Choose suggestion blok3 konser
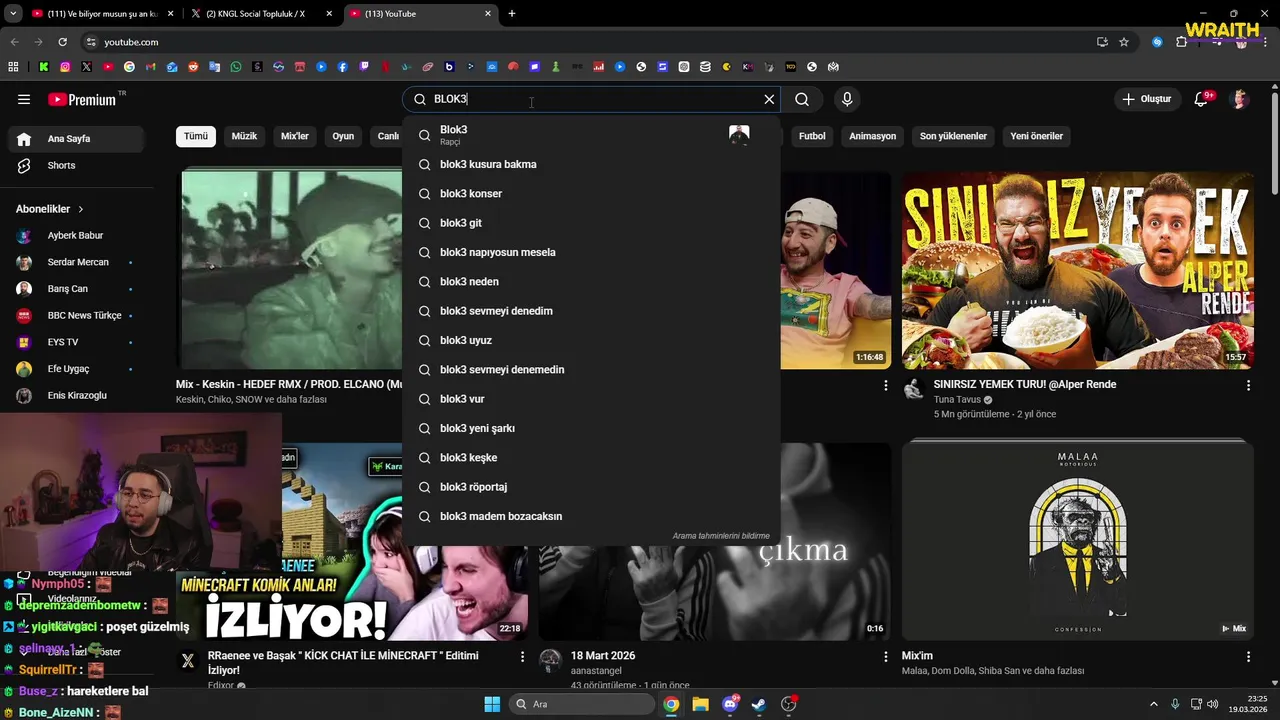Image resolution: width=1280 pixels, height=720 pixels. coord(591,193)
